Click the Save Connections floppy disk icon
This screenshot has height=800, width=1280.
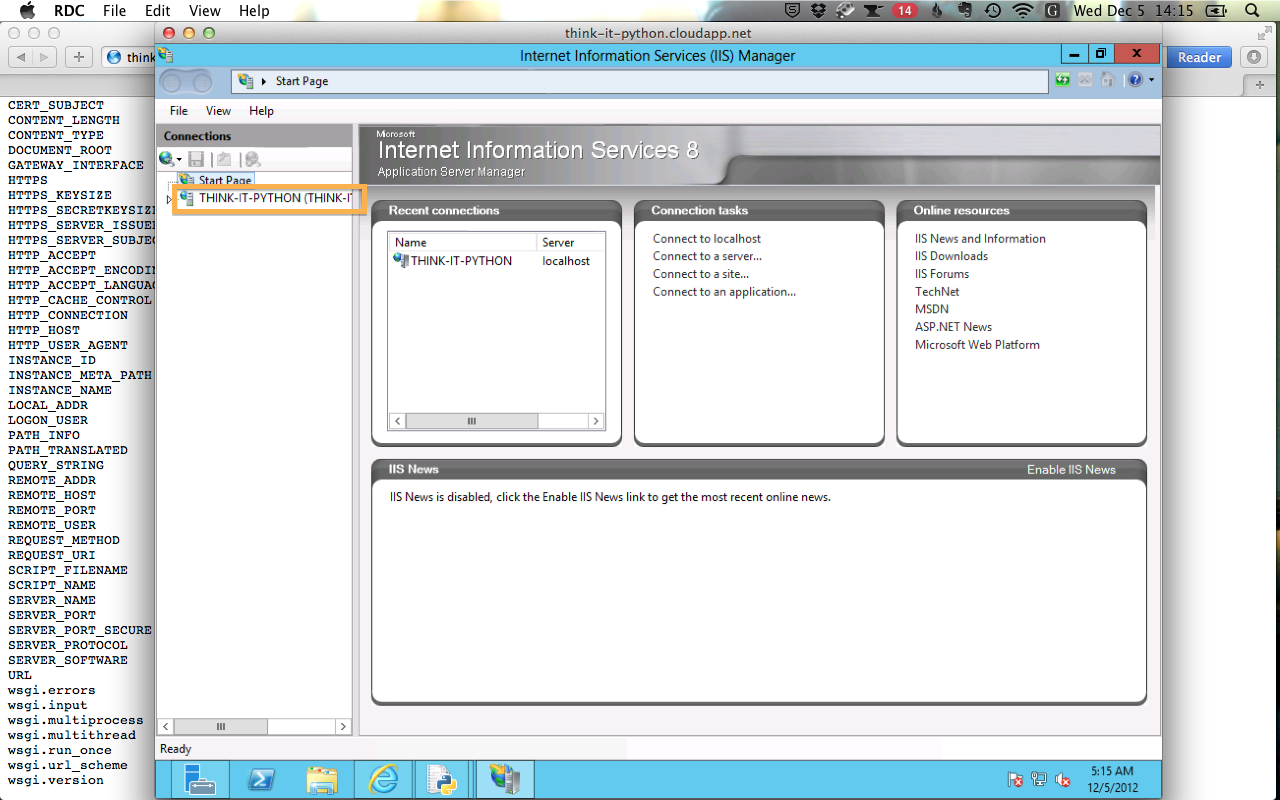pyautogui.click(x=197, y=159)
